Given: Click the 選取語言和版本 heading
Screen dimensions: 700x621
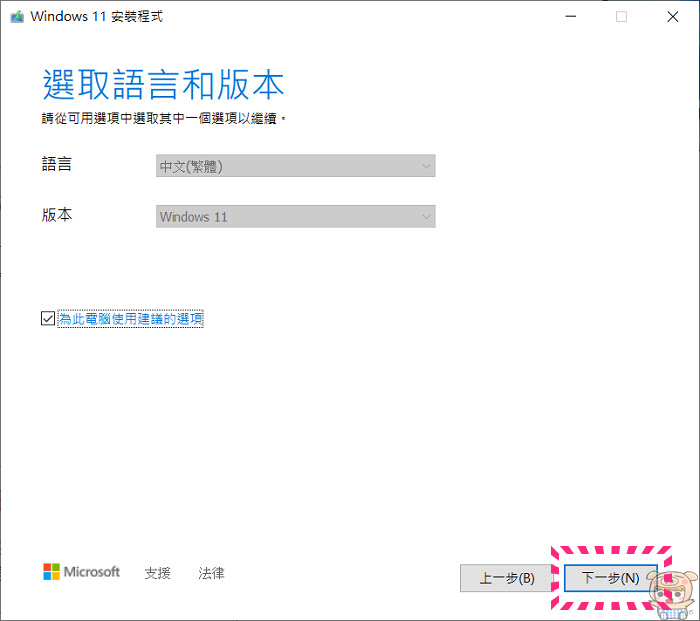Looking at the screenshot, I should pyautogui.click(x=163, y=85).
